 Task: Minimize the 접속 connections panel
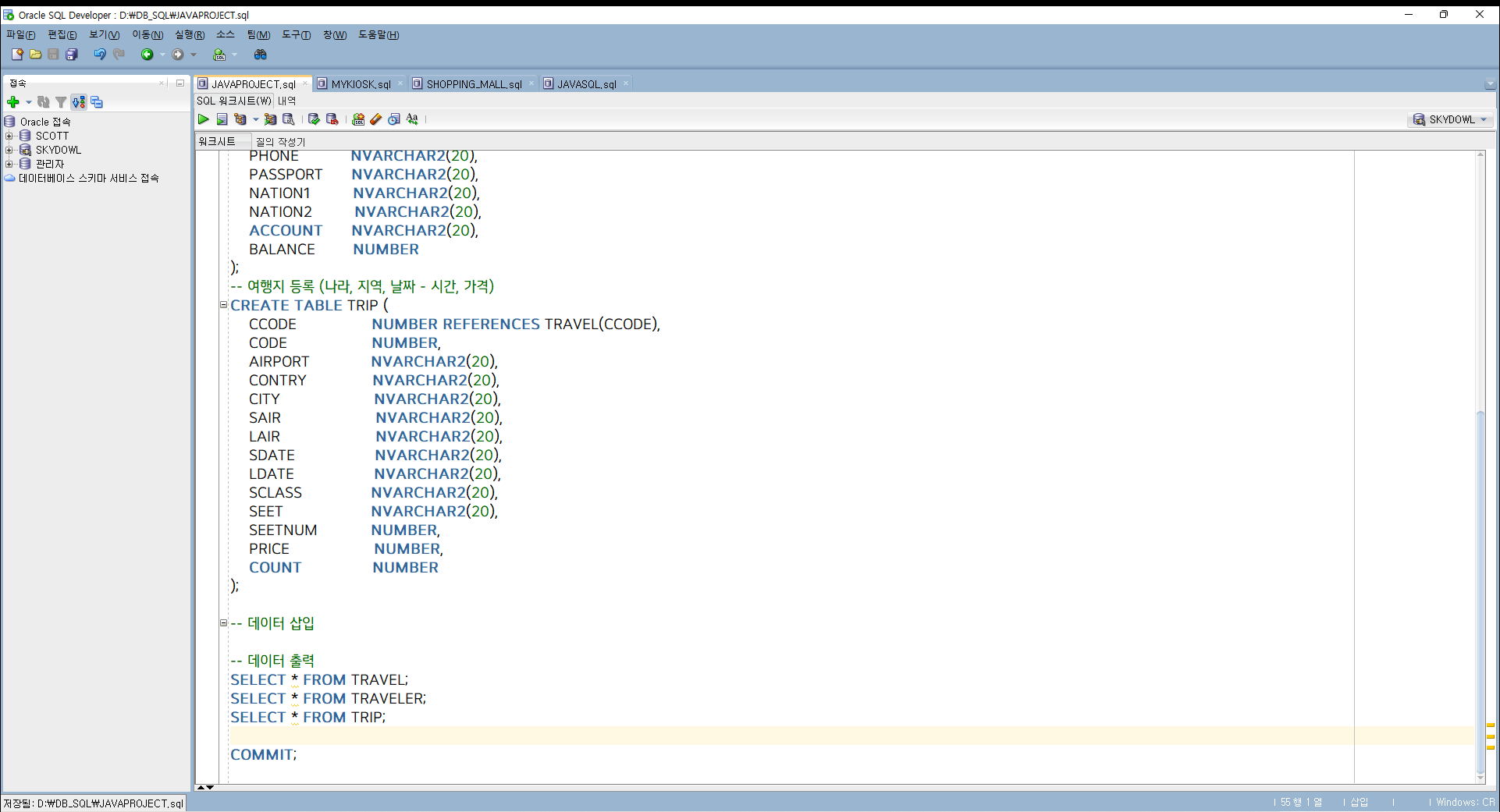[180, 83]
